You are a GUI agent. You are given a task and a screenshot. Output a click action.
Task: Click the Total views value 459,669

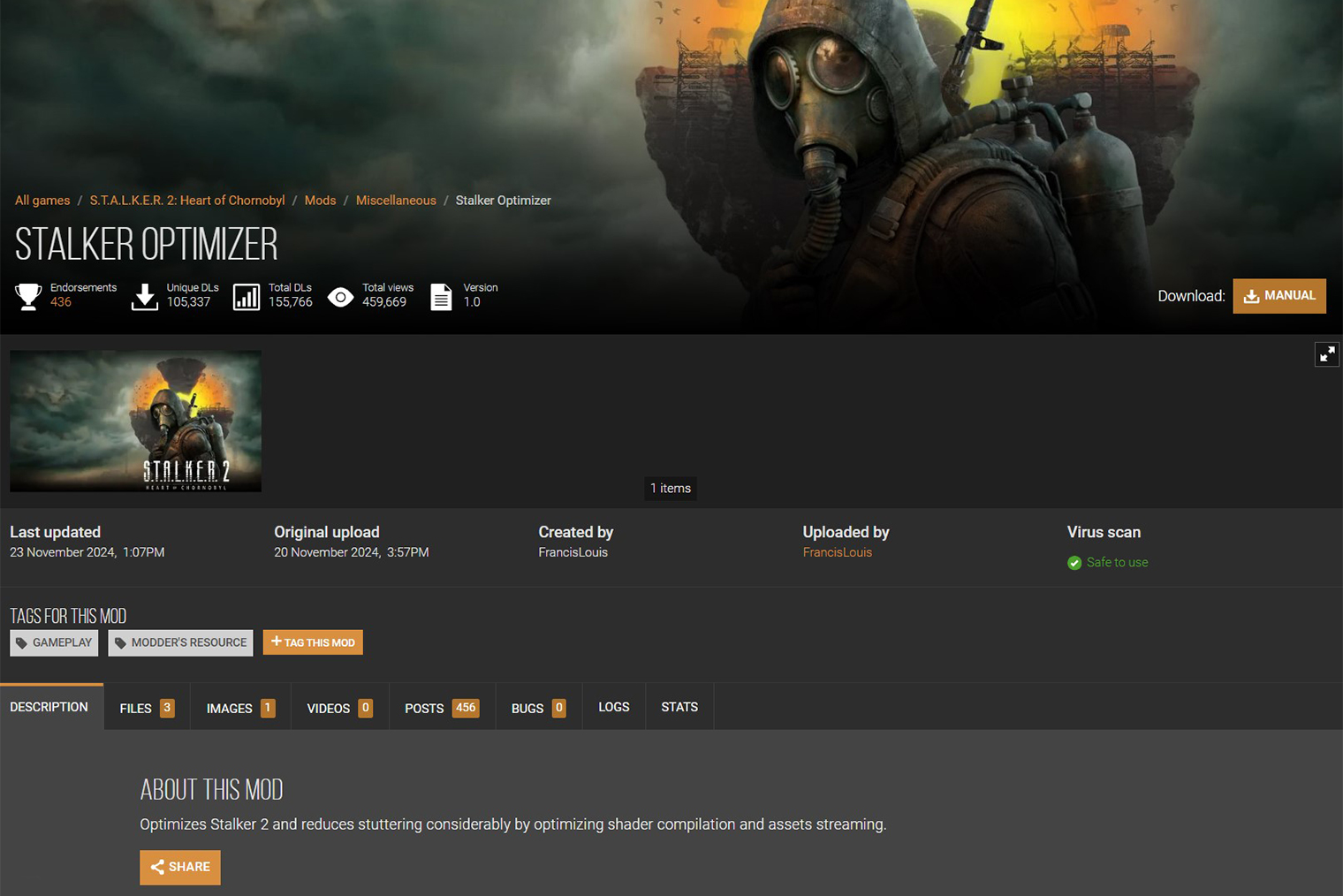[x=384, y=302]
